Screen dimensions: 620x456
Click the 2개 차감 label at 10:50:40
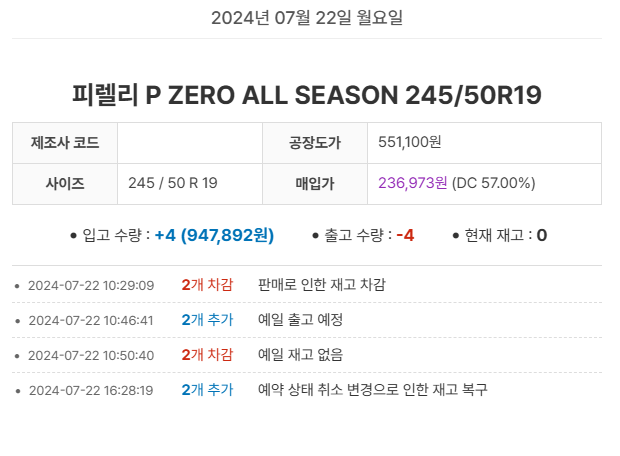point(207,355)
